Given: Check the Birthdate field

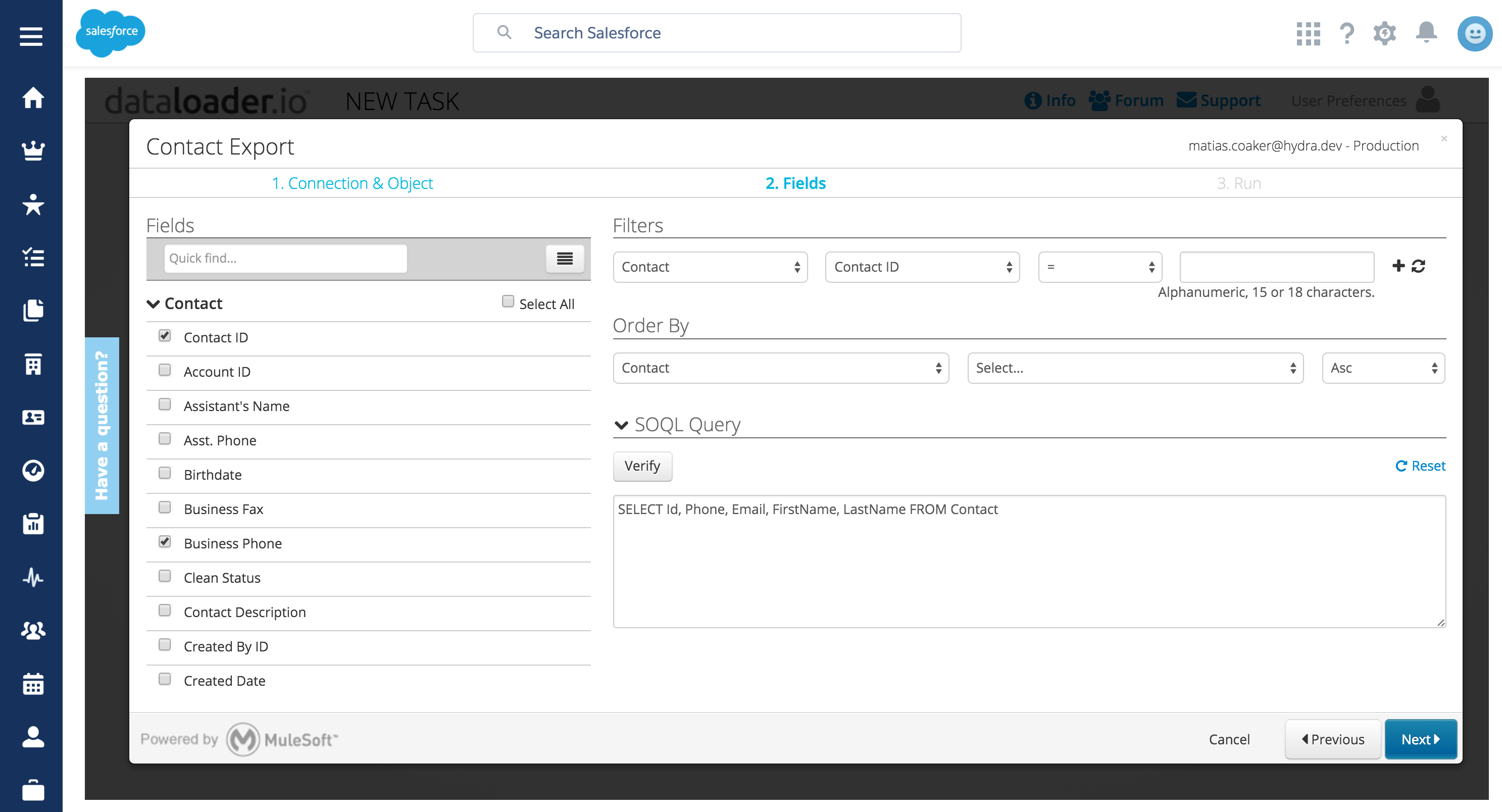Looking at the screenshot, I should 165,473.
